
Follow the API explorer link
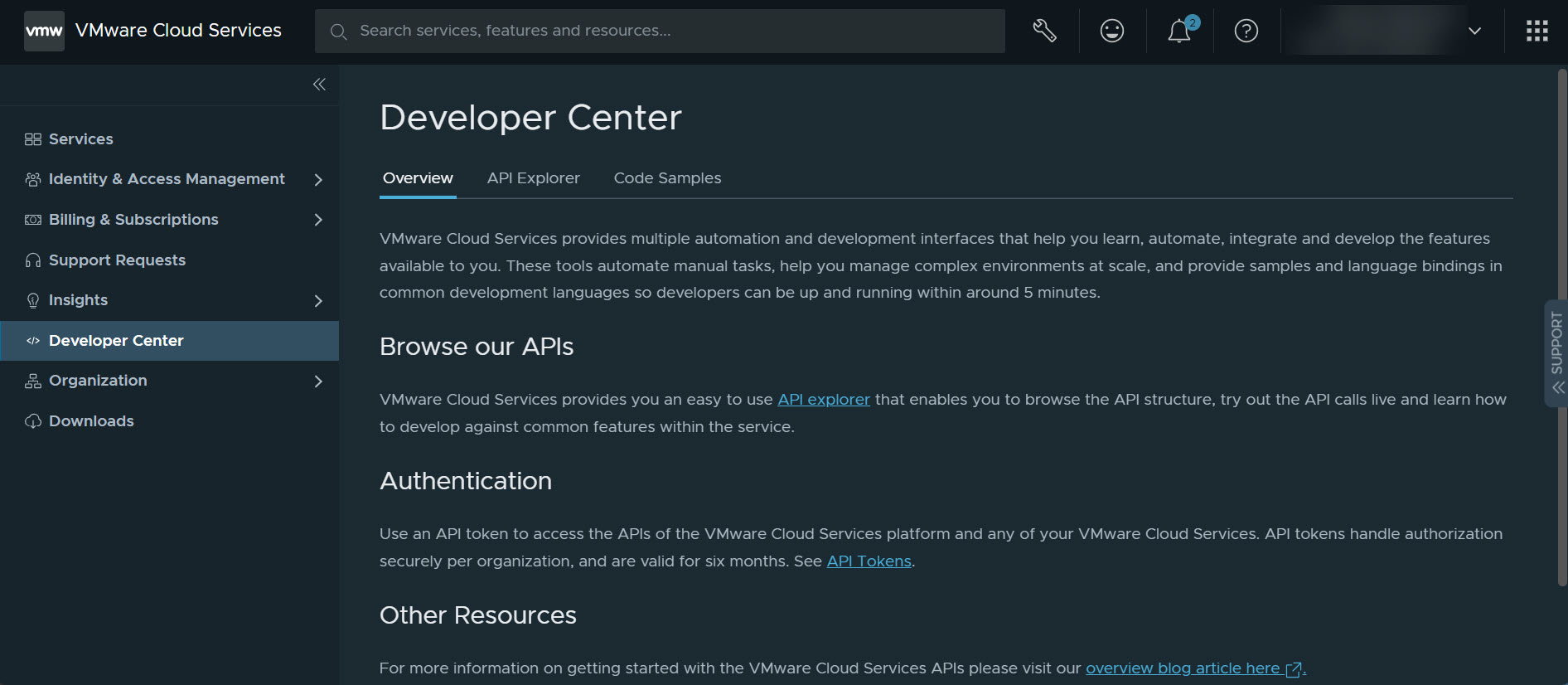coord(824,400)
